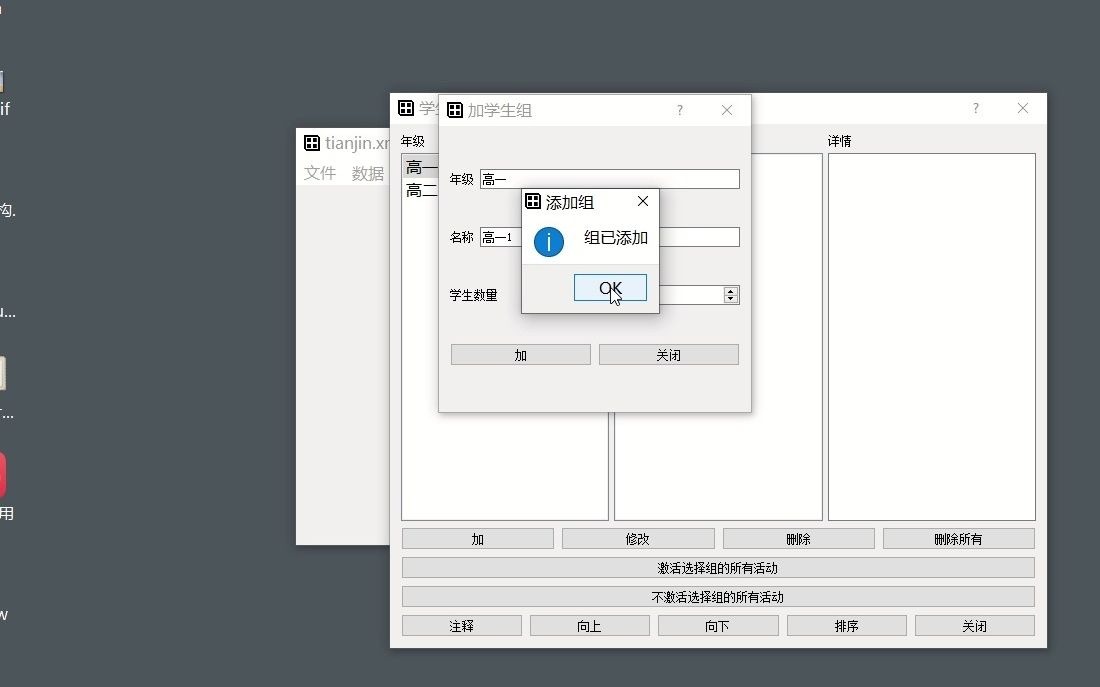1100x687 pixels.
Task: Click 不激活选择组的所有活动 button
Action: click(x=717, y=595)
